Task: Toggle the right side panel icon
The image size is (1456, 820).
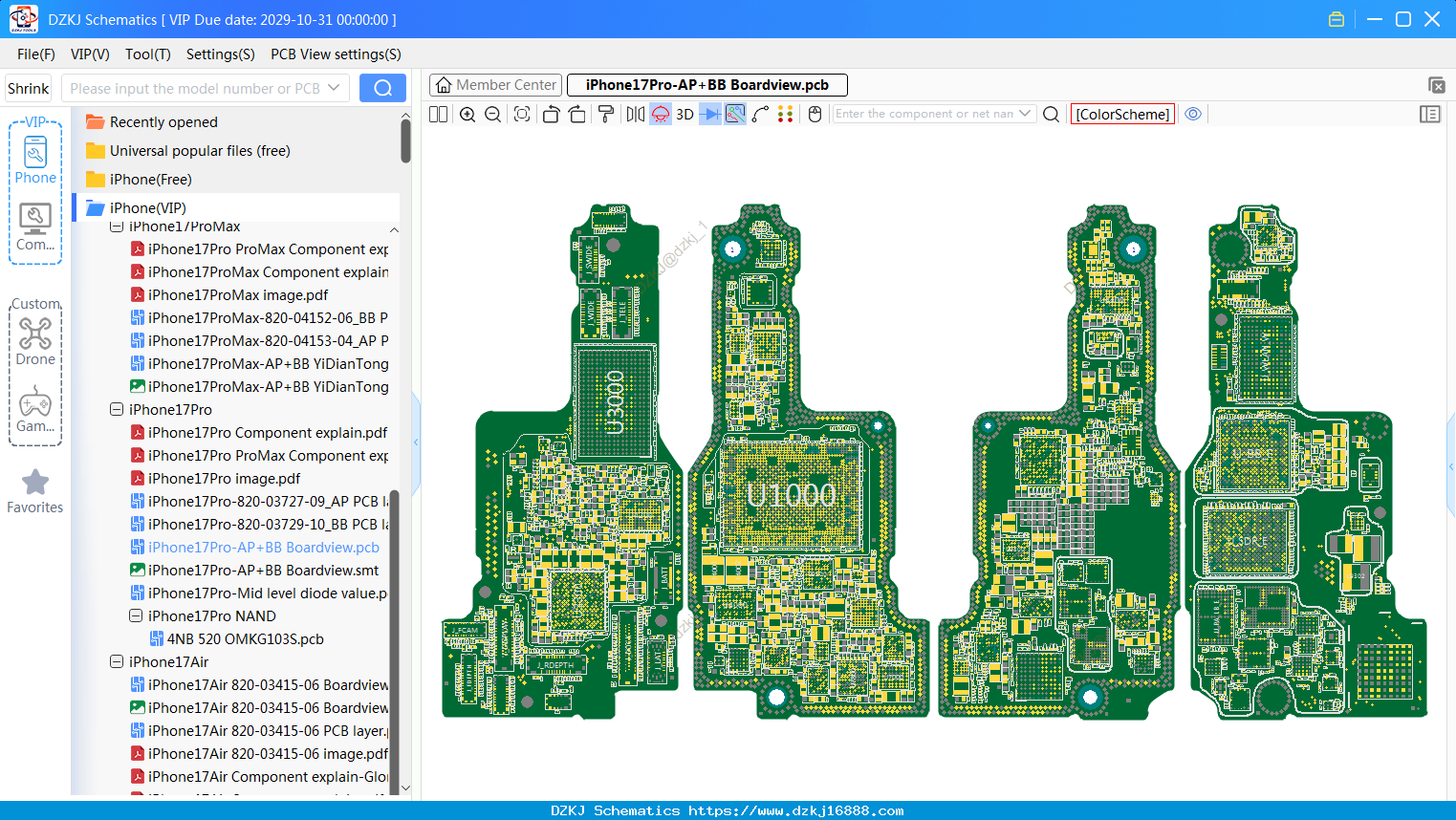Action: tap(1430, 114)
